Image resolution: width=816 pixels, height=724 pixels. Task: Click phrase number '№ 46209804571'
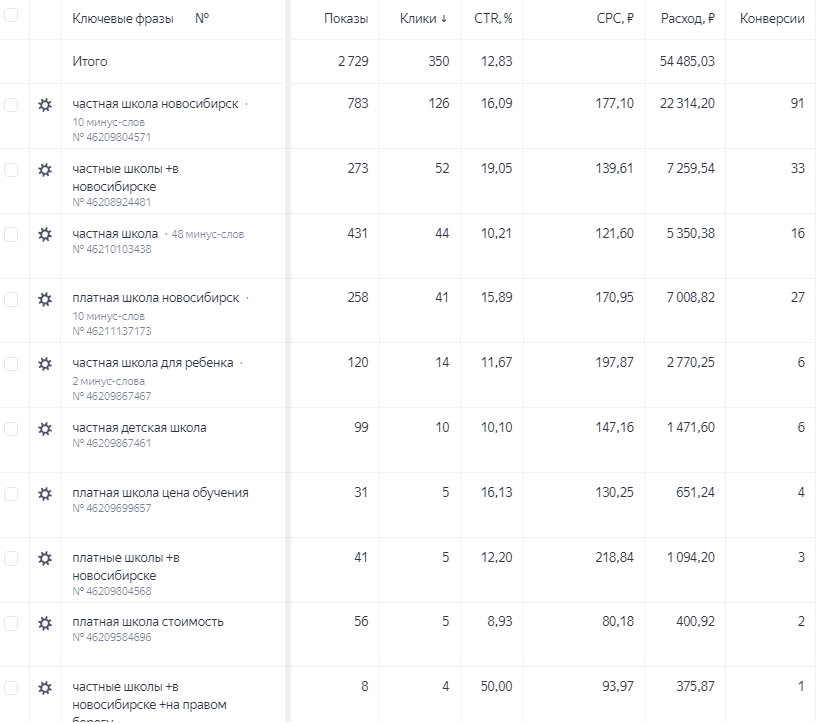point(111,137)
